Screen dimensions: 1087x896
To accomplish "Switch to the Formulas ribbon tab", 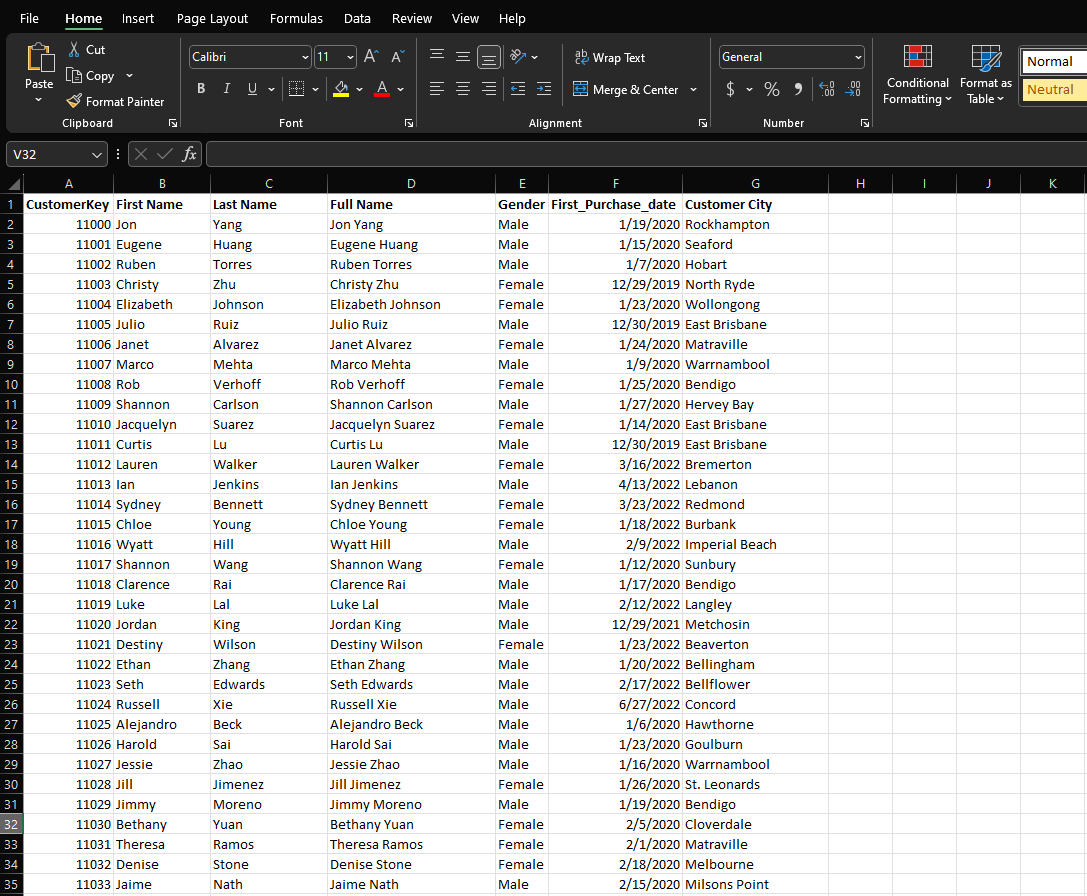I will [296, 18].
